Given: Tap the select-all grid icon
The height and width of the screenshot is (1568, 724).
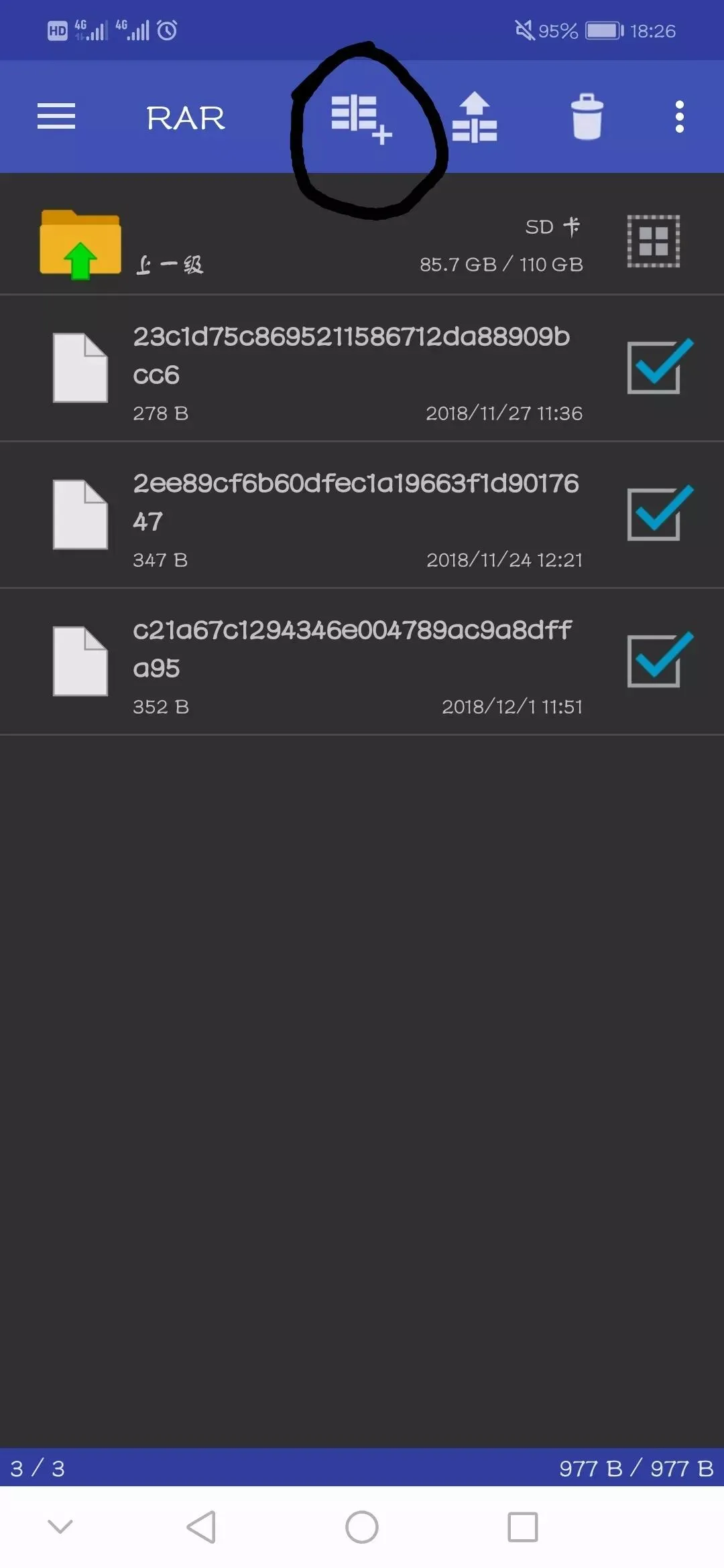Looking at the screenshot, I should (654, 241).
